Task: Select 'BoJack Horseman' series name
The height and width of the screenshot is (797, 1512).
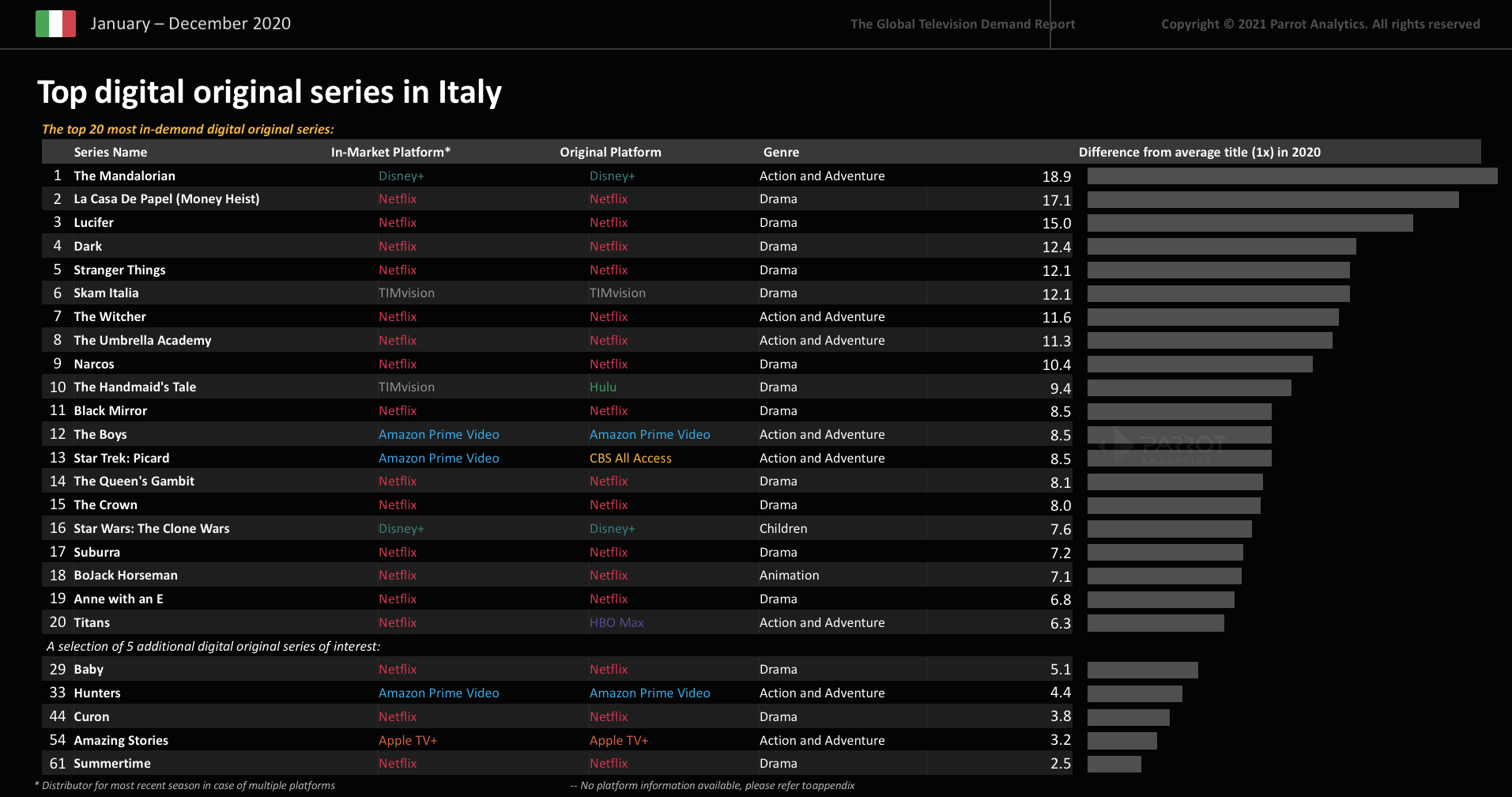Action: tap(126, 575)
